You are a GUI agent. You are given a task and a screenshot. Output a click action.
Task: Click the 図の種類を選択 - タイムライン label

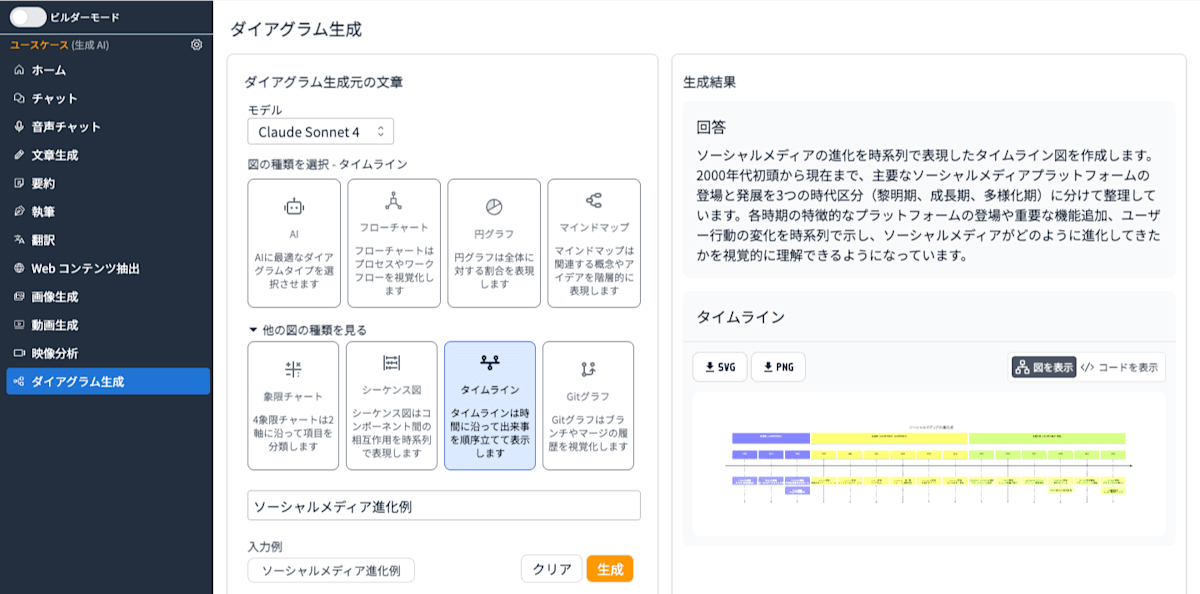point(327,164)
